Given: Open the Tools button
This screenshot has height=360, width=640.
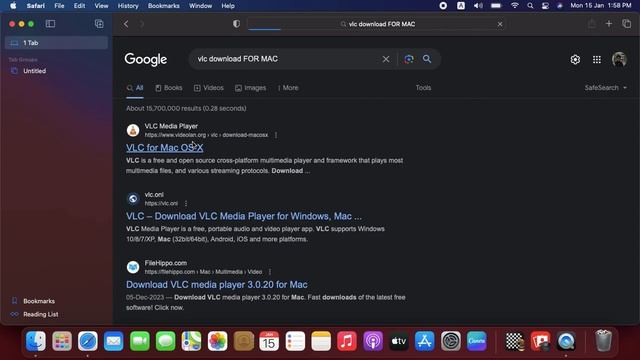Looking at the screenshot, I should 423,88.
